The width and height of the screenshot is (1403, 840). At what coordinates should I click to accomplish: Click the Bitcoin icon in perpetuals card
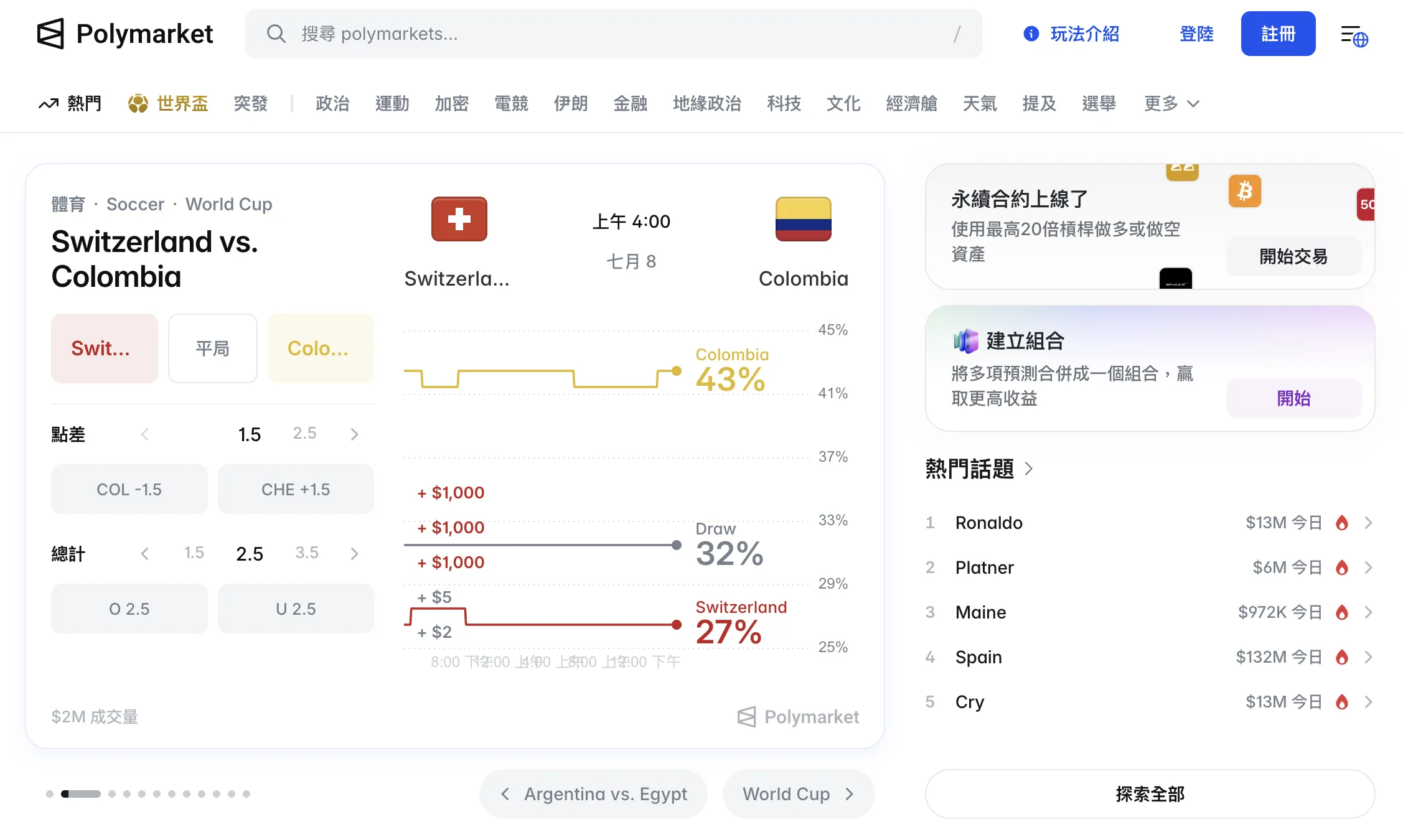tap(1245, 191)
